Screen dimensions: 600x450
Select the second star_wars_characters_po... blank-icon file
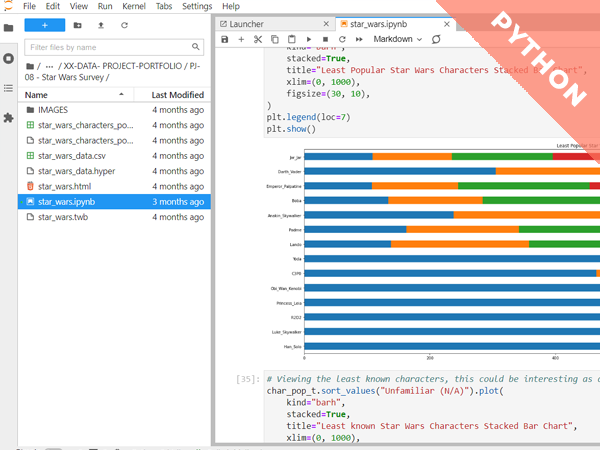coord(114,140)
